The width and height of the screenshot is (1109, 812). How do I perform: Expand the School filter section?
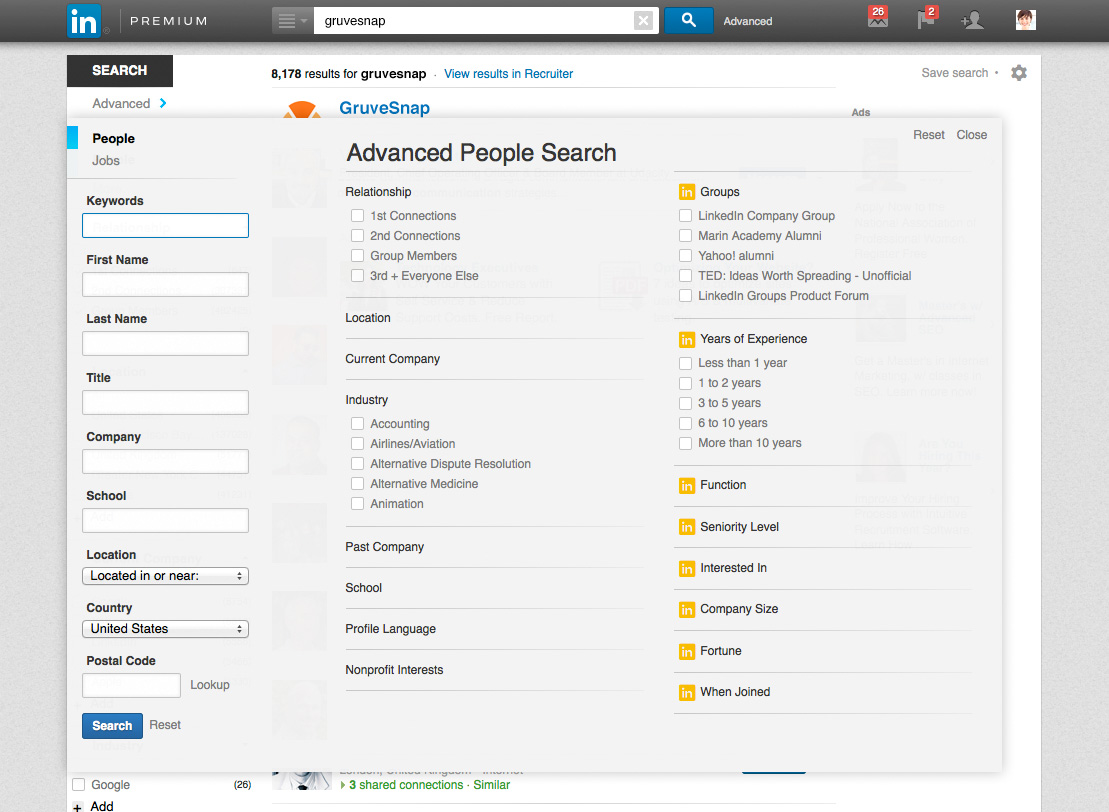click(364, 588)
